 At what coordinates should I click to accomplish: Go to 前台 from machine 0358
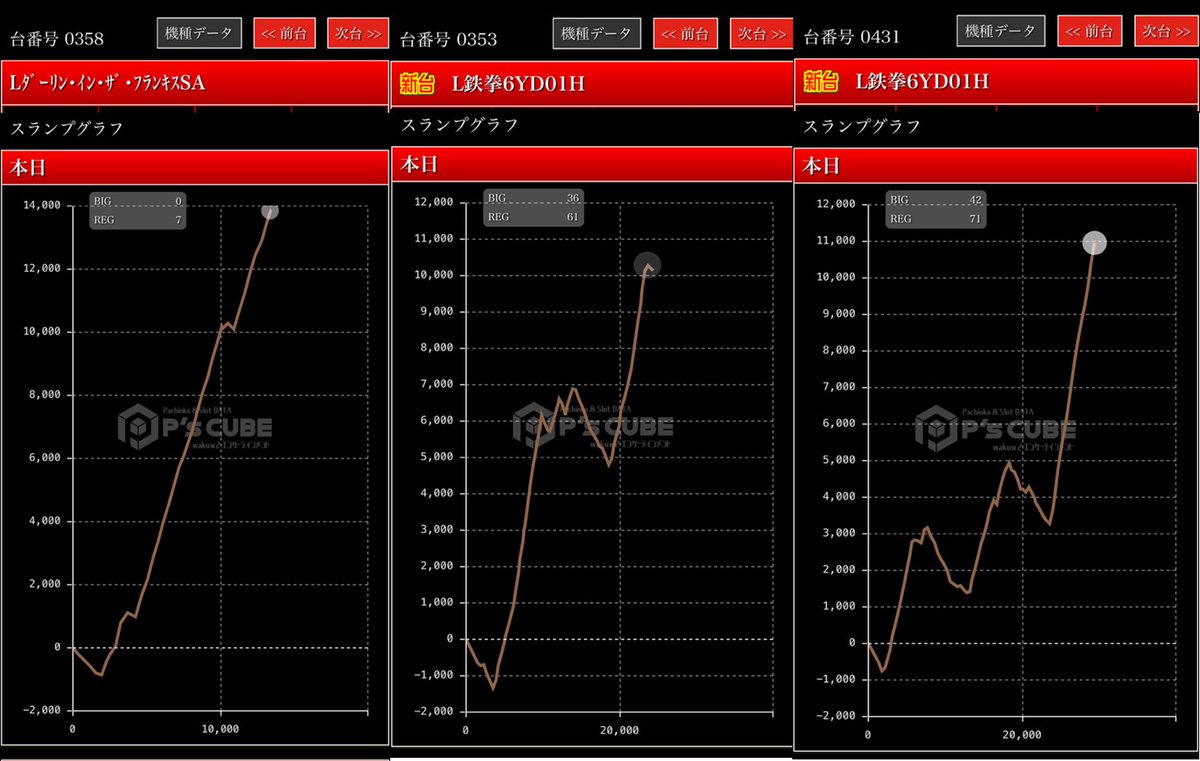pyautogui.click(x=285, y=33)
